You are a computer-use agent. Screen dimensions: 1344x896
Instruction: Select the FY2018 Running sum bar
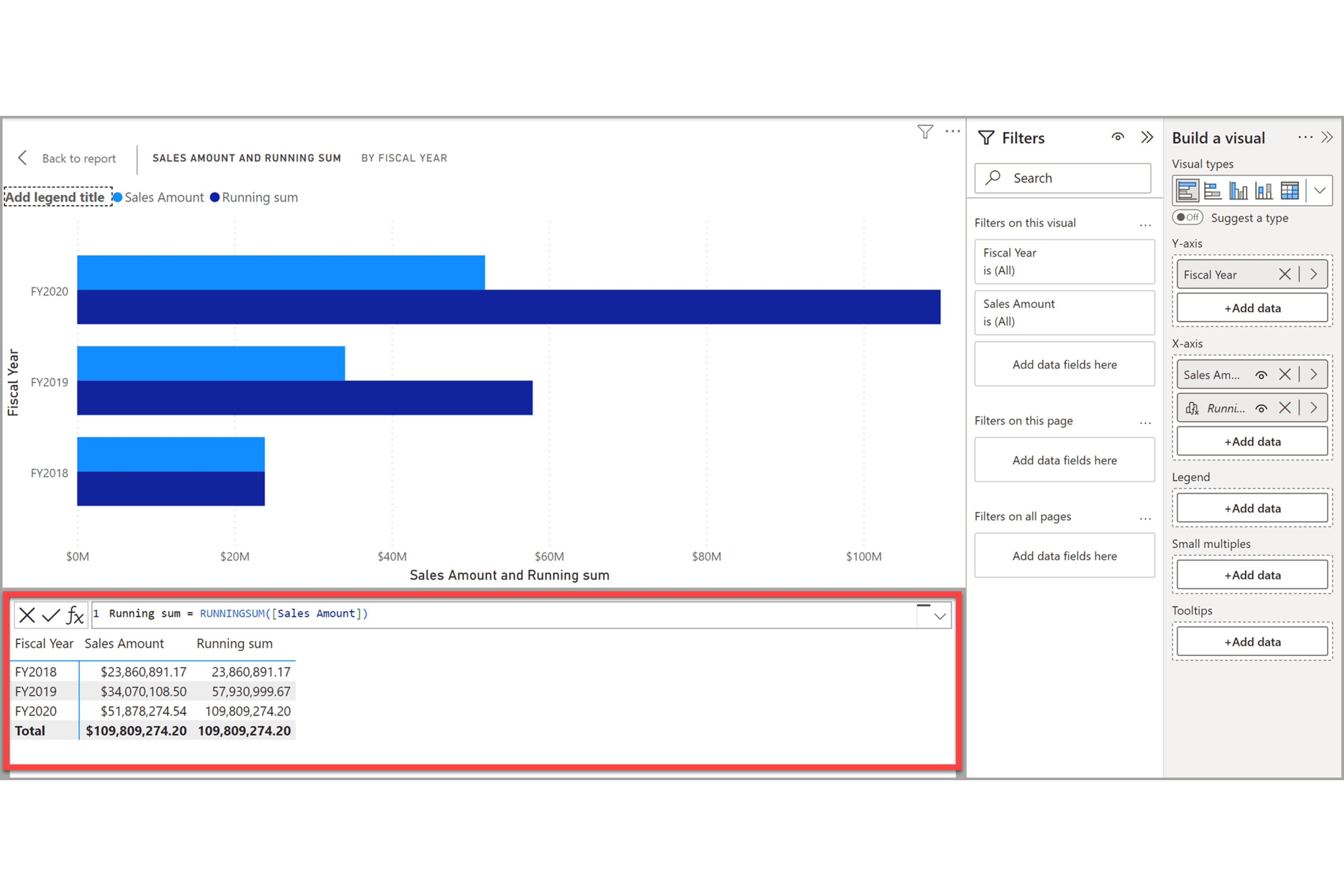click(171, 489)
